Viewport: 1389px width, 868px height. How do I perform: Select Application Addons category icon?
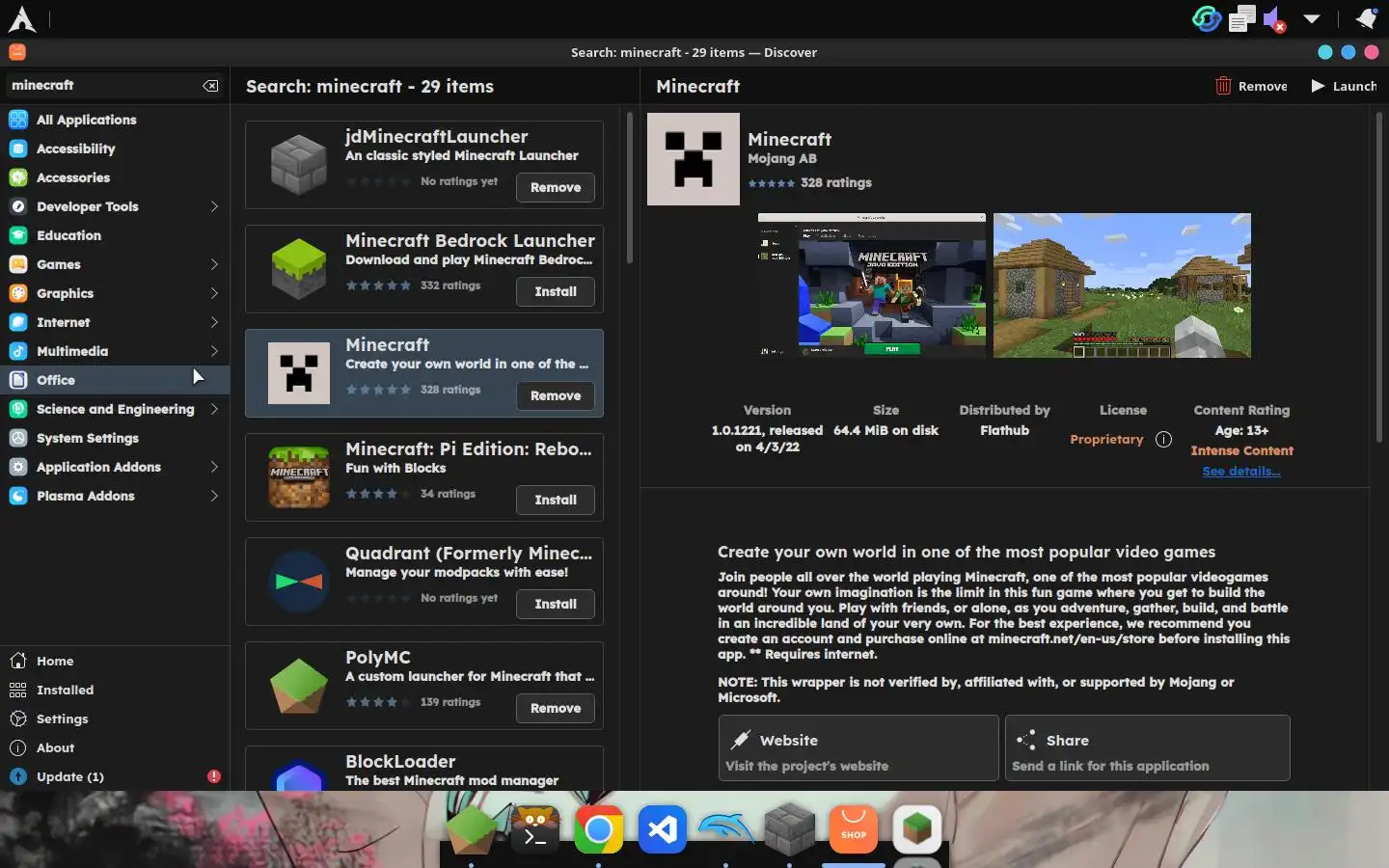18,467
